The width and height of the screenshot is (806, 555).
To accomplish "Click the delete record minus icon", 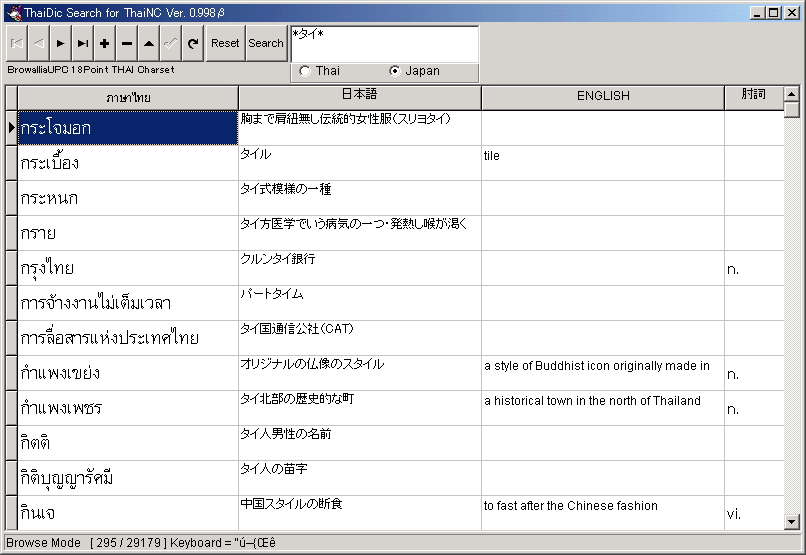I will [x=127, y=44].
